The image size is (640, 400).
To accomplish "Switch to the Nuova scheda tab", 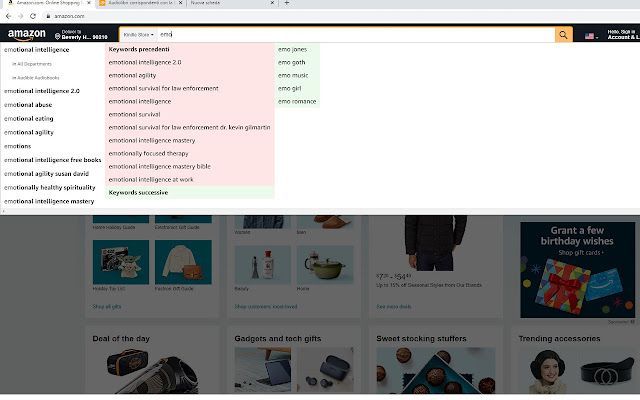I will tap(232, 2).
